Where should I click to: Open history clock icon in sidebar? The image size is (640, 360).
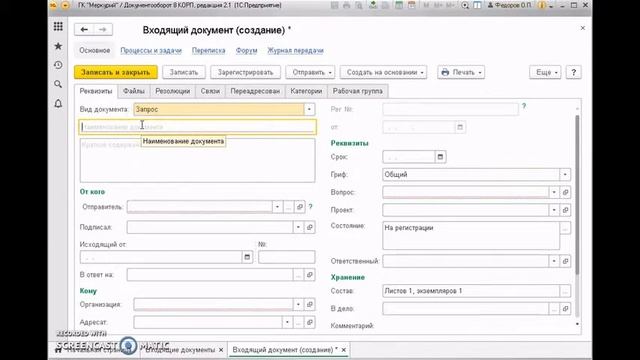pyautogui.click(x=58, y=65)
